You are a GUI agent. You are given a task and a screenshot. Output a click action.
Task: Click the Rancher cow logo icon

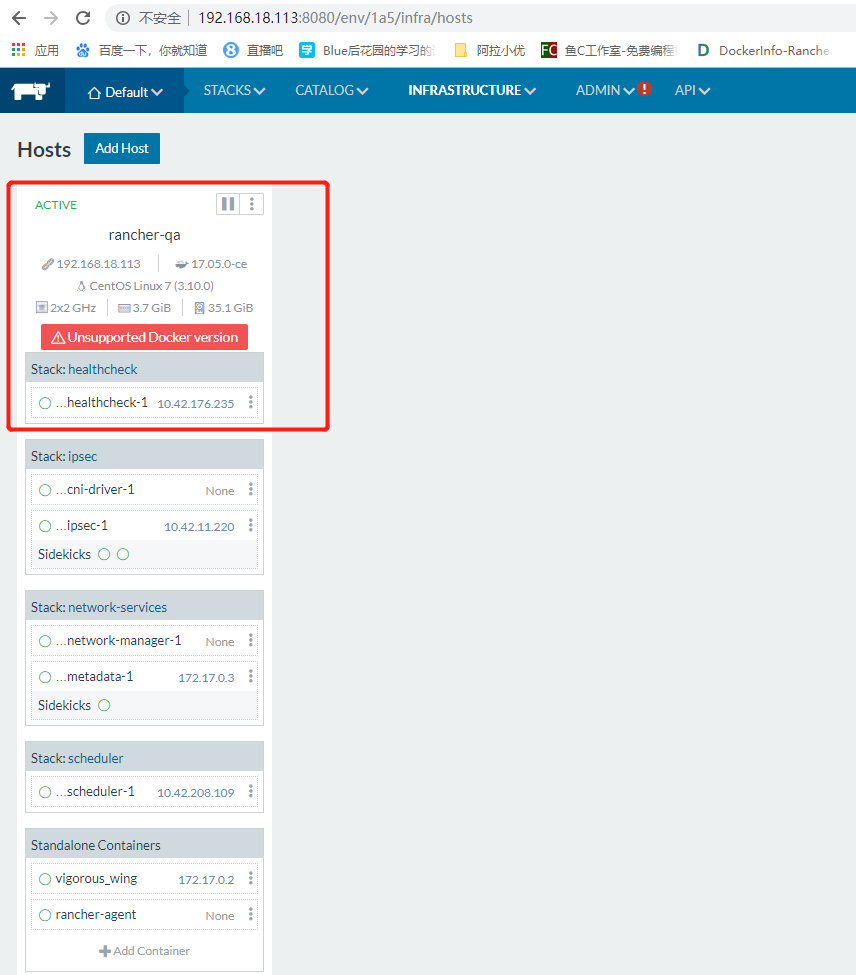pos(29,90)
